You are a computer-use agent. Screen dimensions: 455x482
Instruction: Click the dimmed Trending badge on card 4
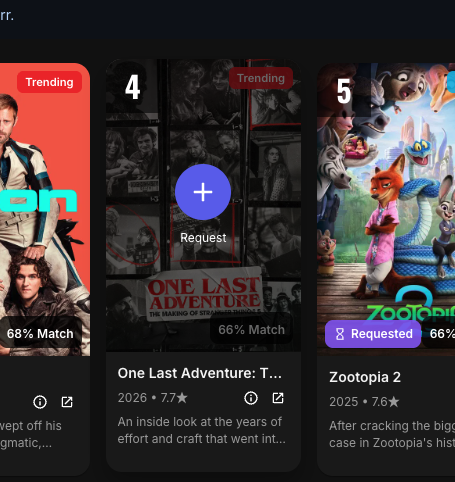(x=261, y=78)
